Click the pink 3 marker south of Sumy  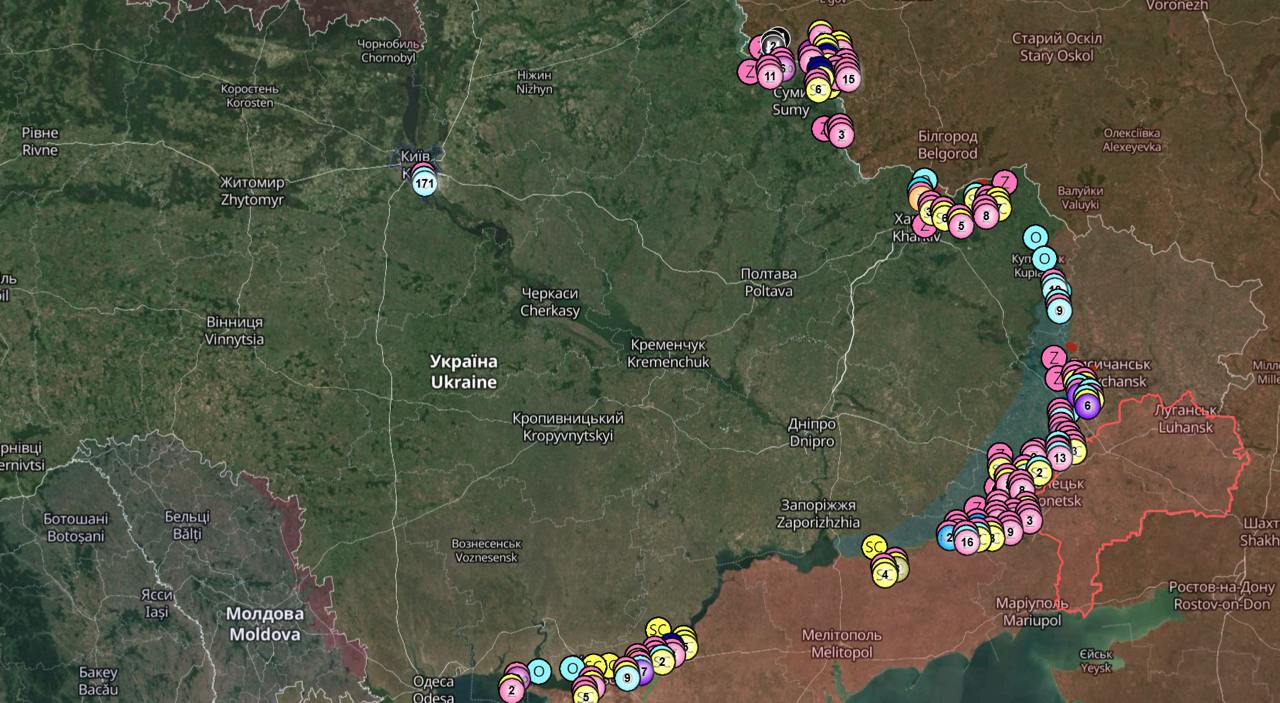pyautogui.click(x=840, y=134)
